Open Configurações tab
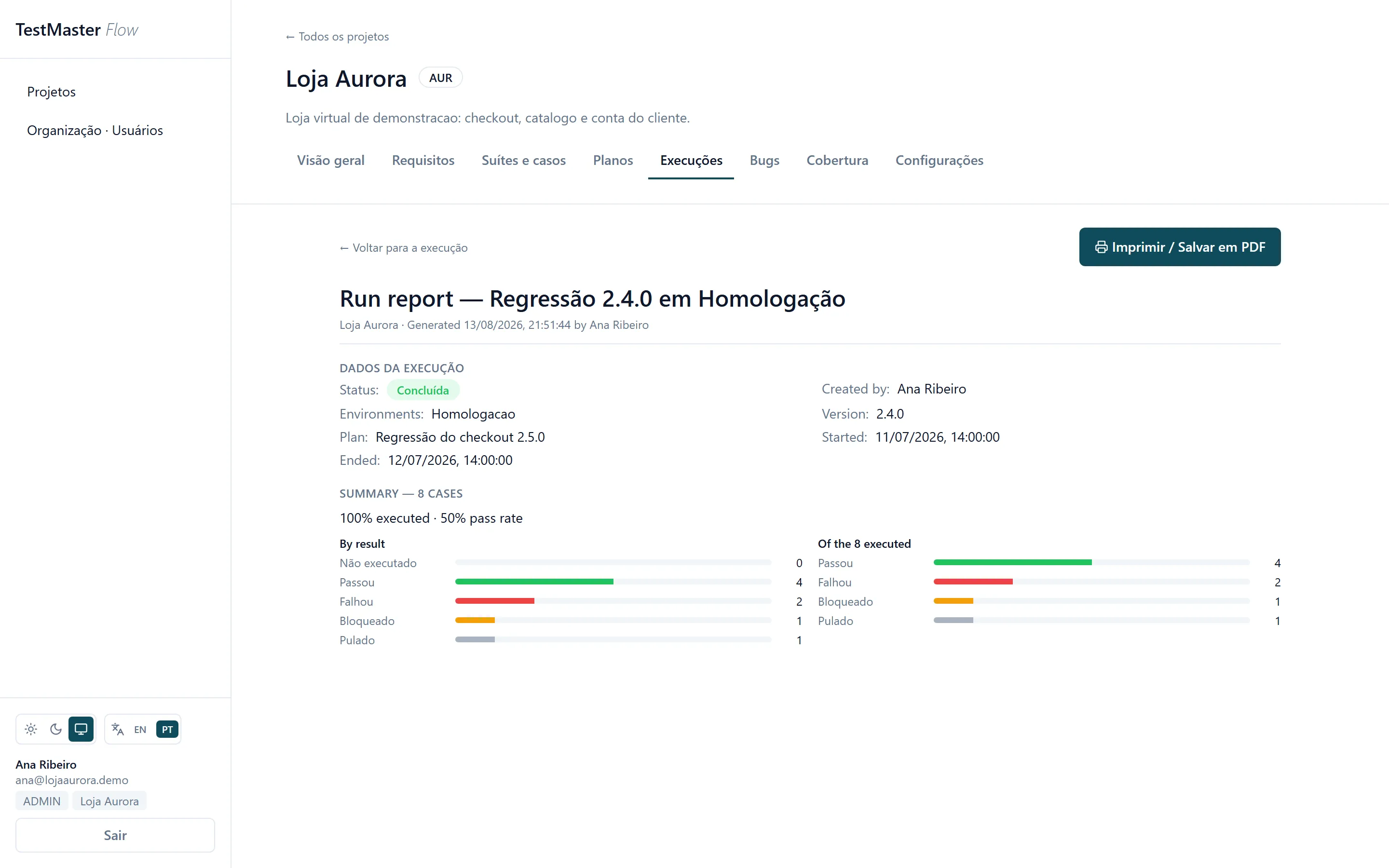The image size is (1389, 868). click(x=939, y=160)
